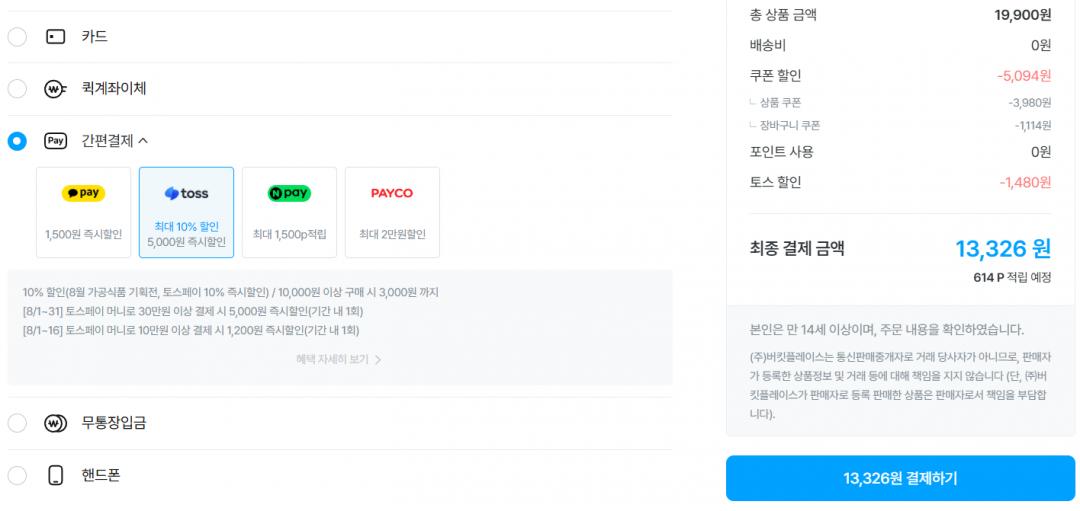Click the 퀵계좌이체 won-plug icon
Image resolution: width=1080 pixels, height=511 pixels.
55,89
